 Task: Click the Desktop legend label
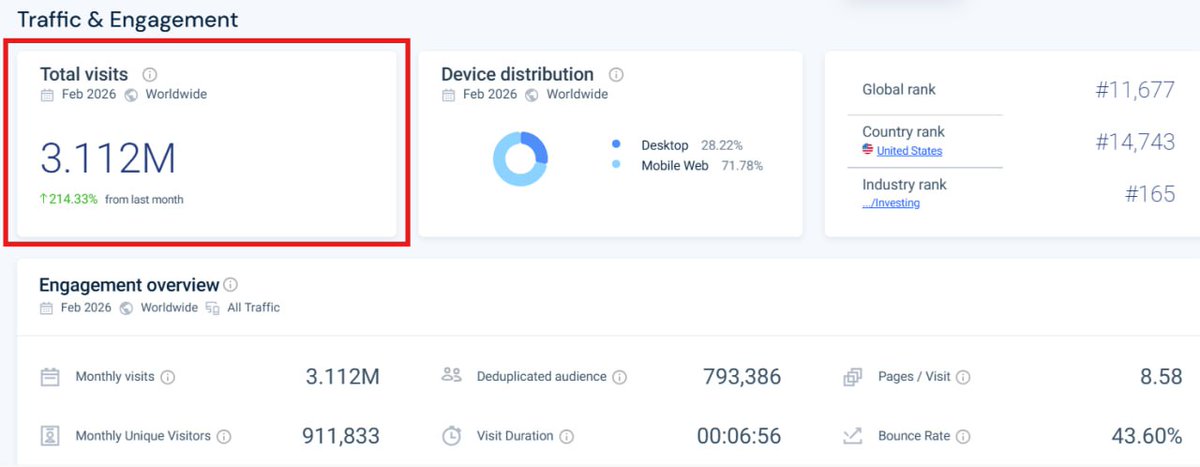(x=665, y=146)
